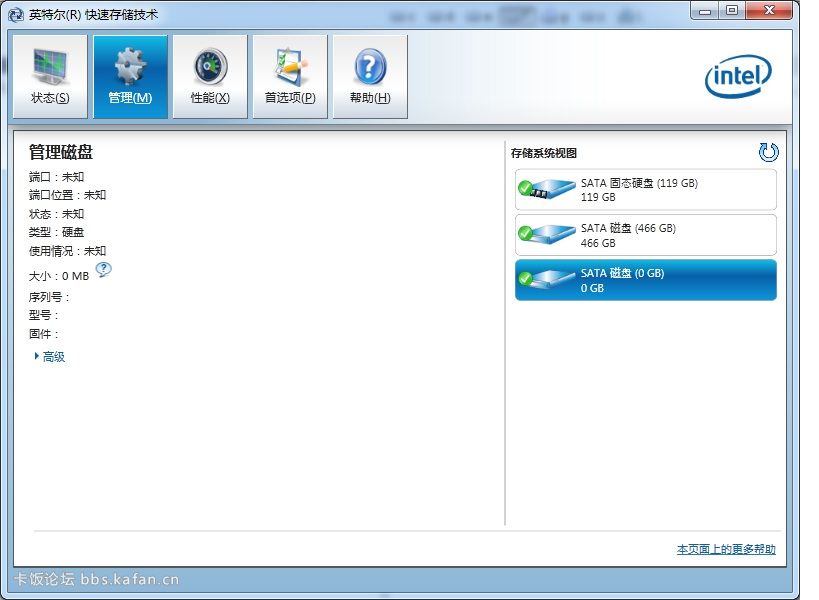Click the 使用情况：未知 text
This screenshot has width=819, height=600.
point(67,251)
